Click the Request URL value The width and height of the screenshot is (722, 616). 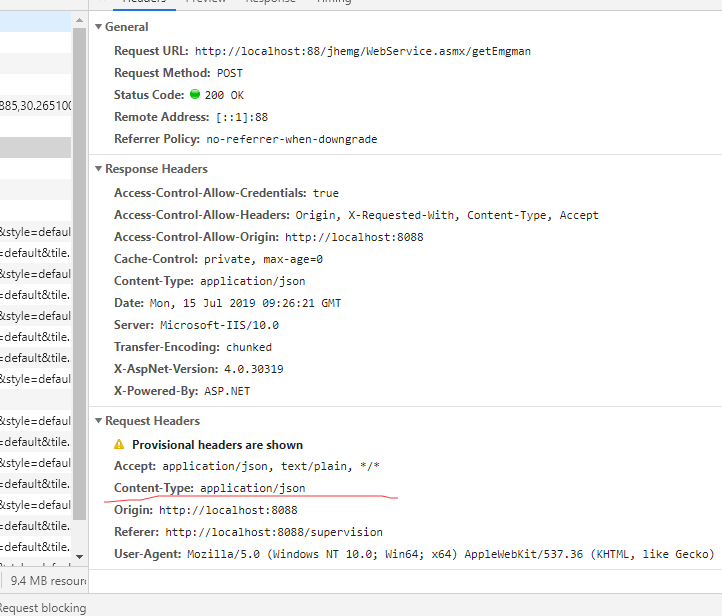(x=362, y=51)
